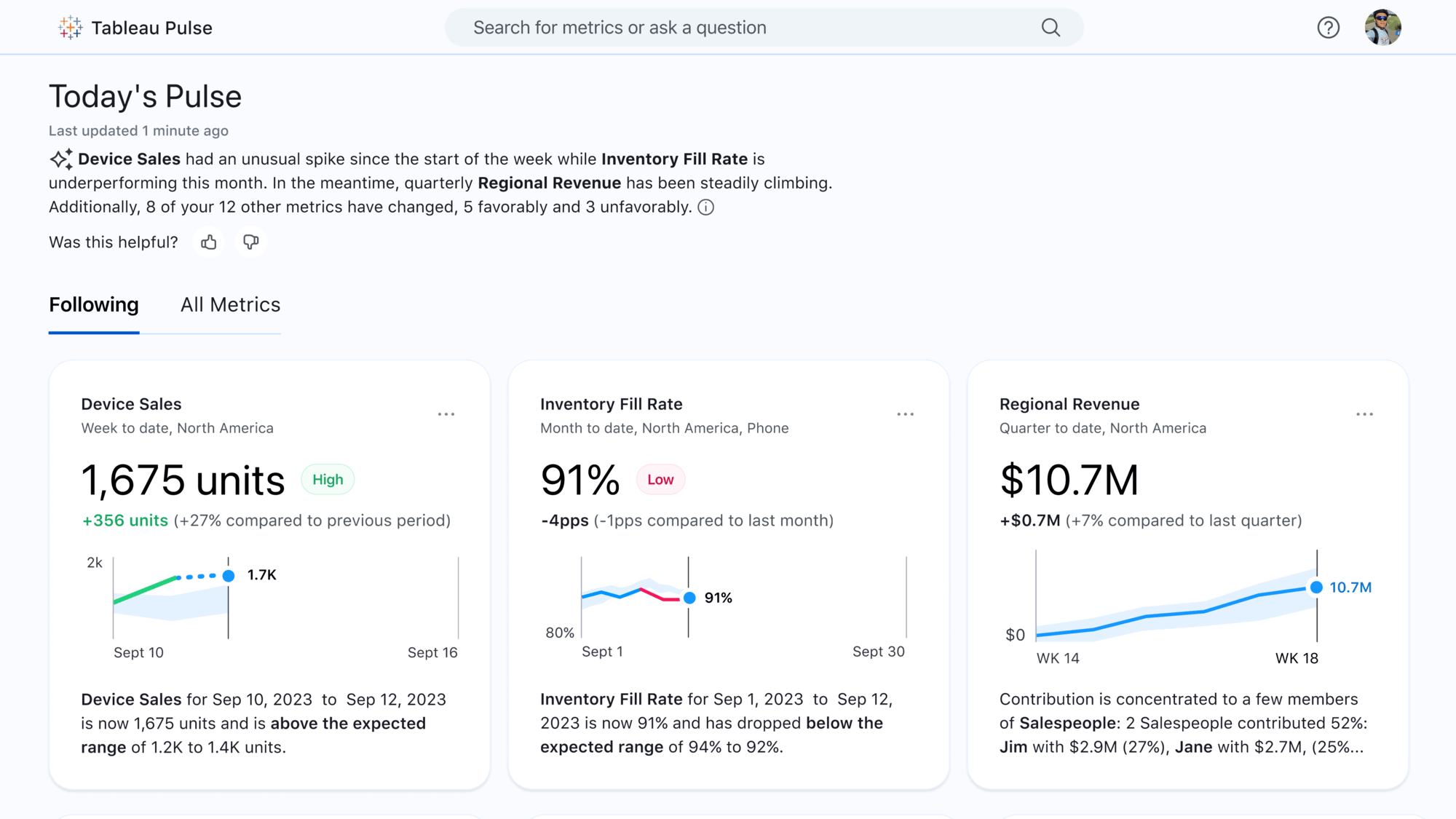The width and height of the screenshot is (1456, 819).
Task: Click the Device Sales metric title
Action: click(131, 403)
